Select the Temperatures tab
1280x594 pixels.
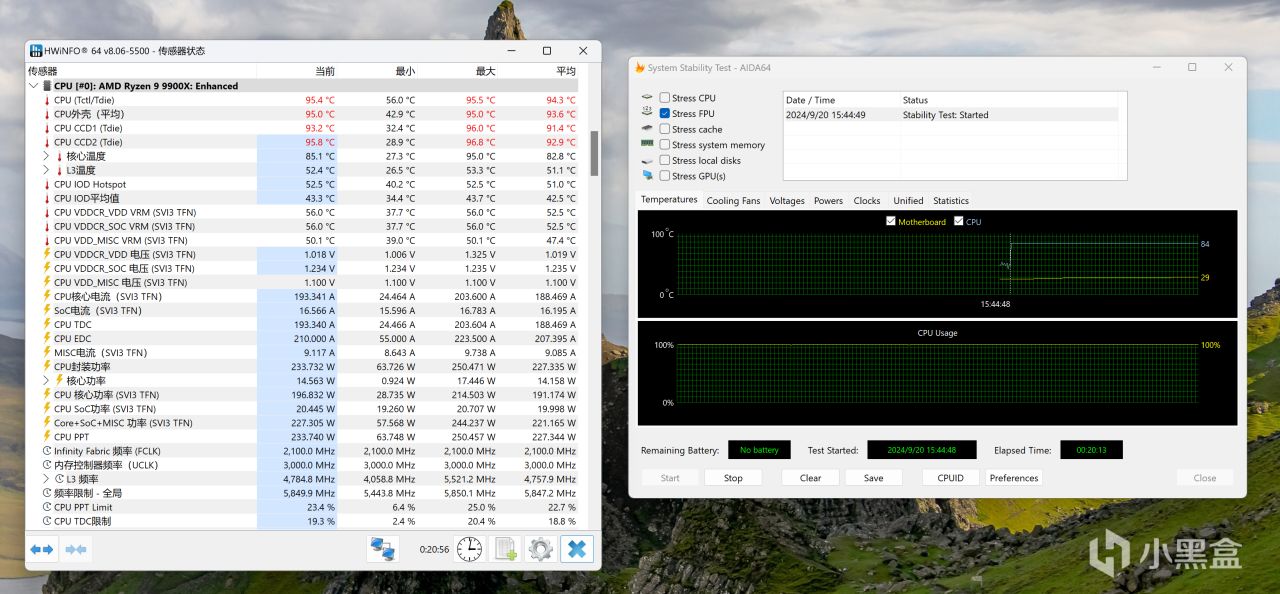click(669, 199)
